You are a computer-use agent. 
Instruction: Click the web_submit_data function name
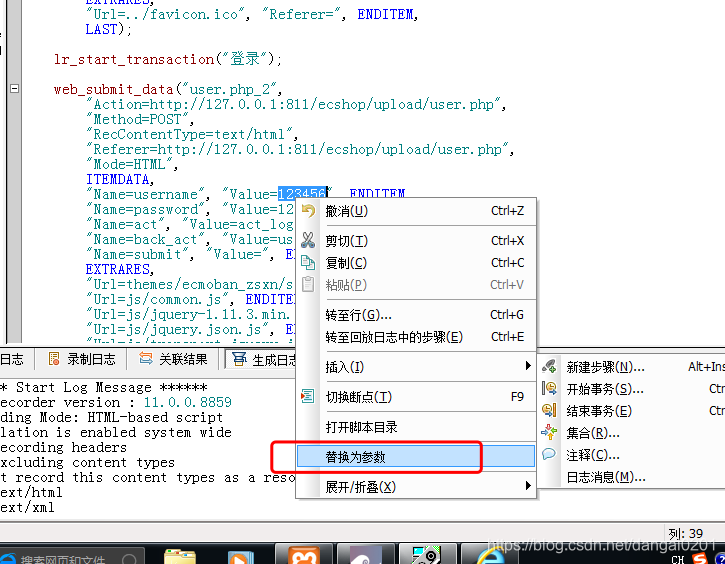click(x=114, y=89)
